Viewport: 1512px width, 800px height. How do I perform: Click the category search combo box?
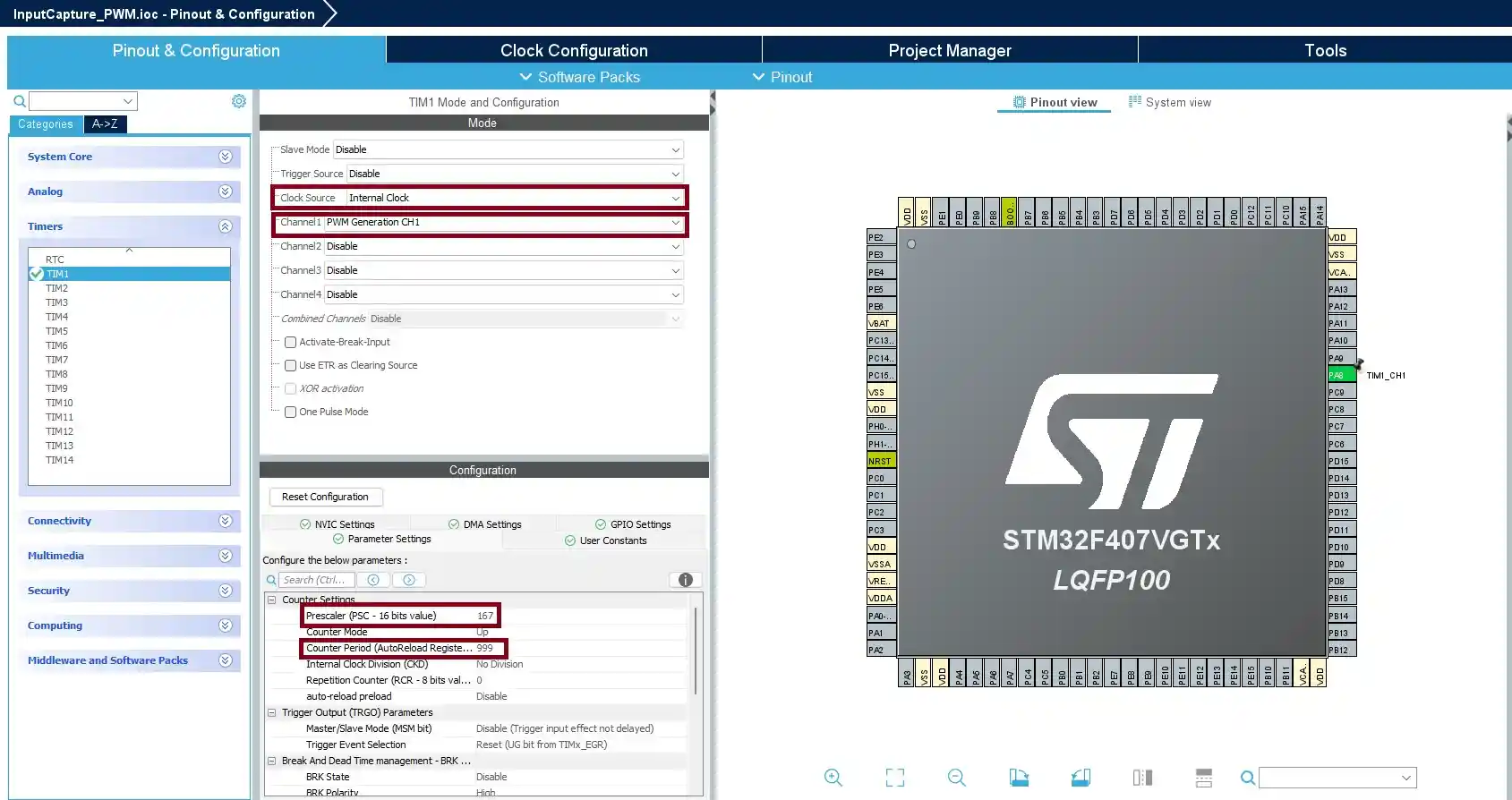point(82,101)
